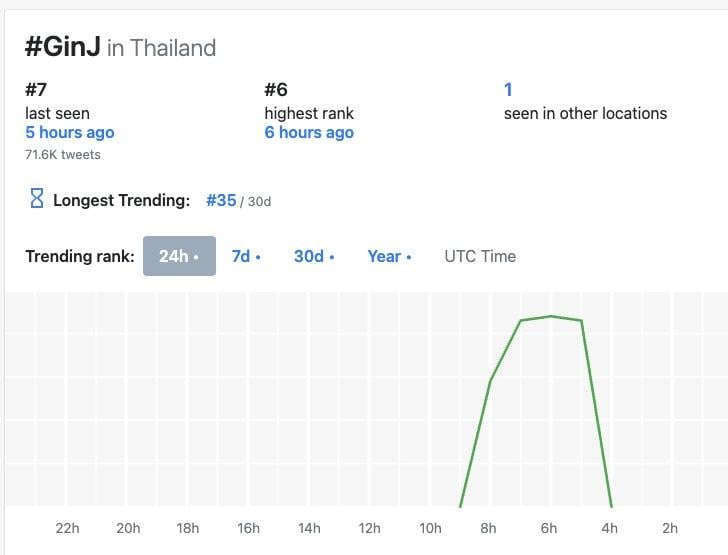
Task: Click the 4h label on chart axis
Action: point(609,528)
